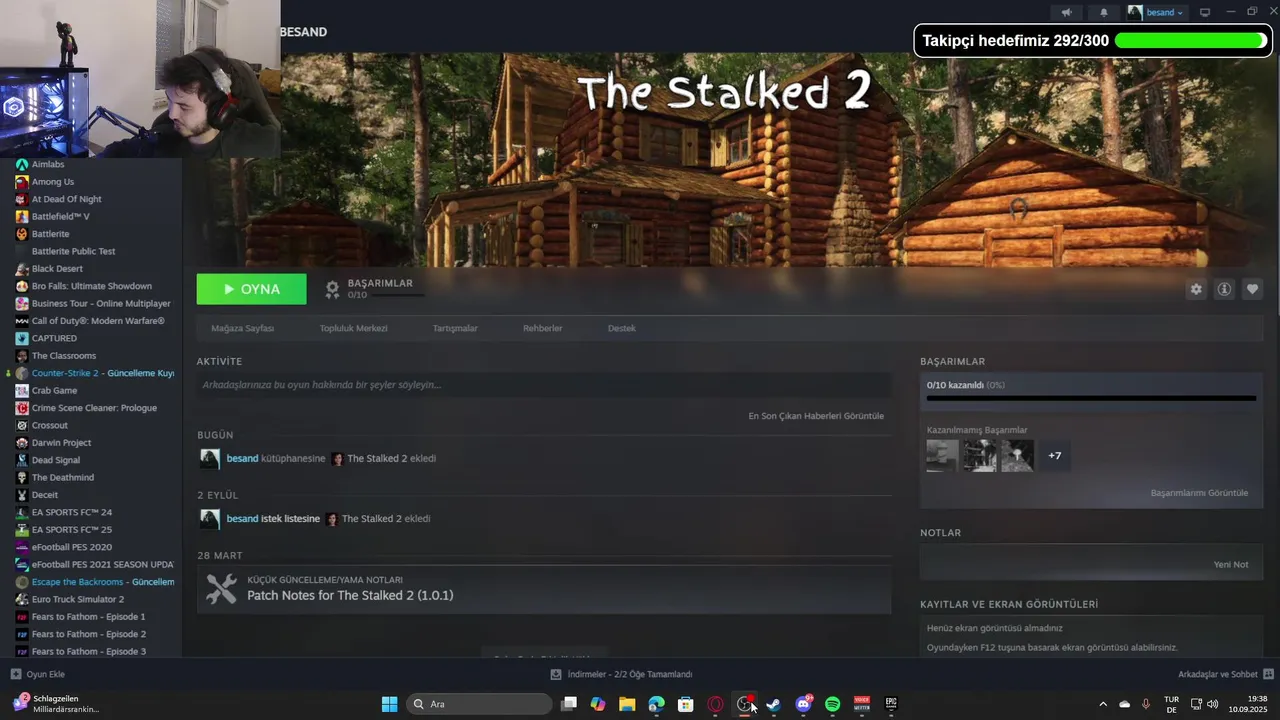Click the Patch Notes wrench icon

(x=221, y=589)
